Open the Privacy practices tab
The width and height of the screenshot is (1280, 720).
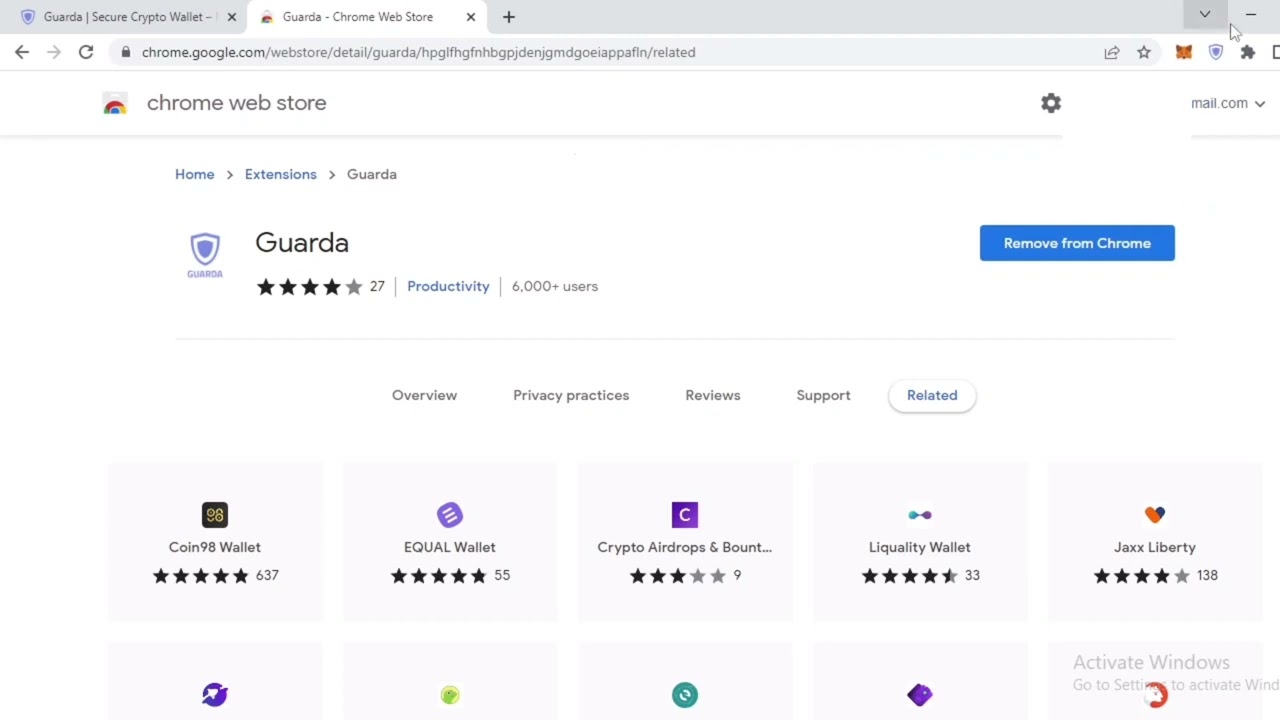571,395
